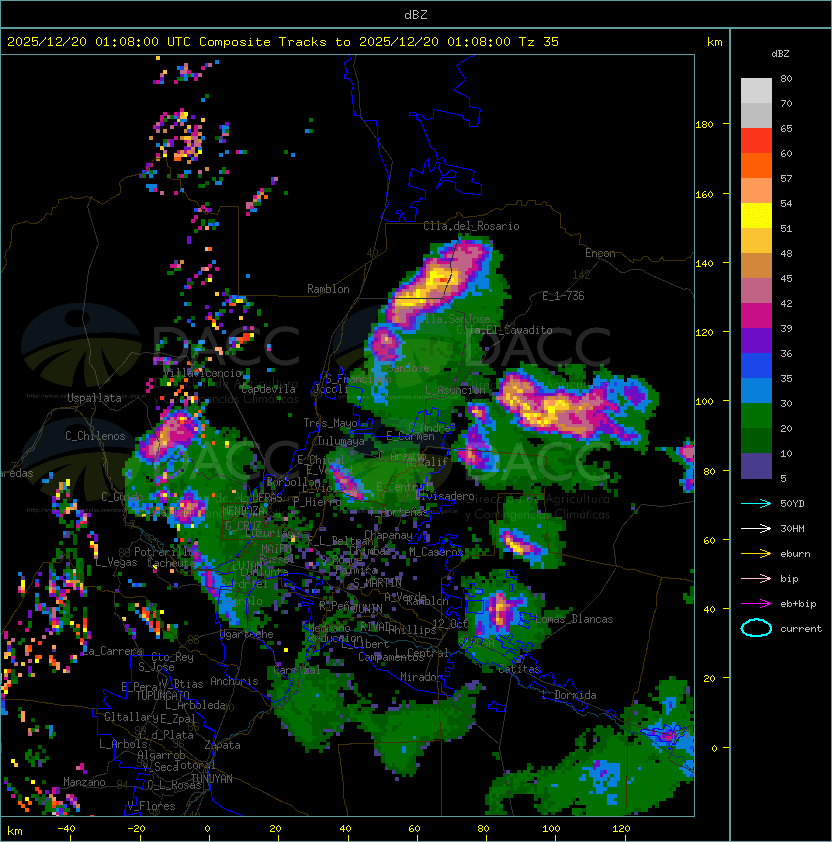Click the 'Tulumaya' map label

[x=341, y=441]
